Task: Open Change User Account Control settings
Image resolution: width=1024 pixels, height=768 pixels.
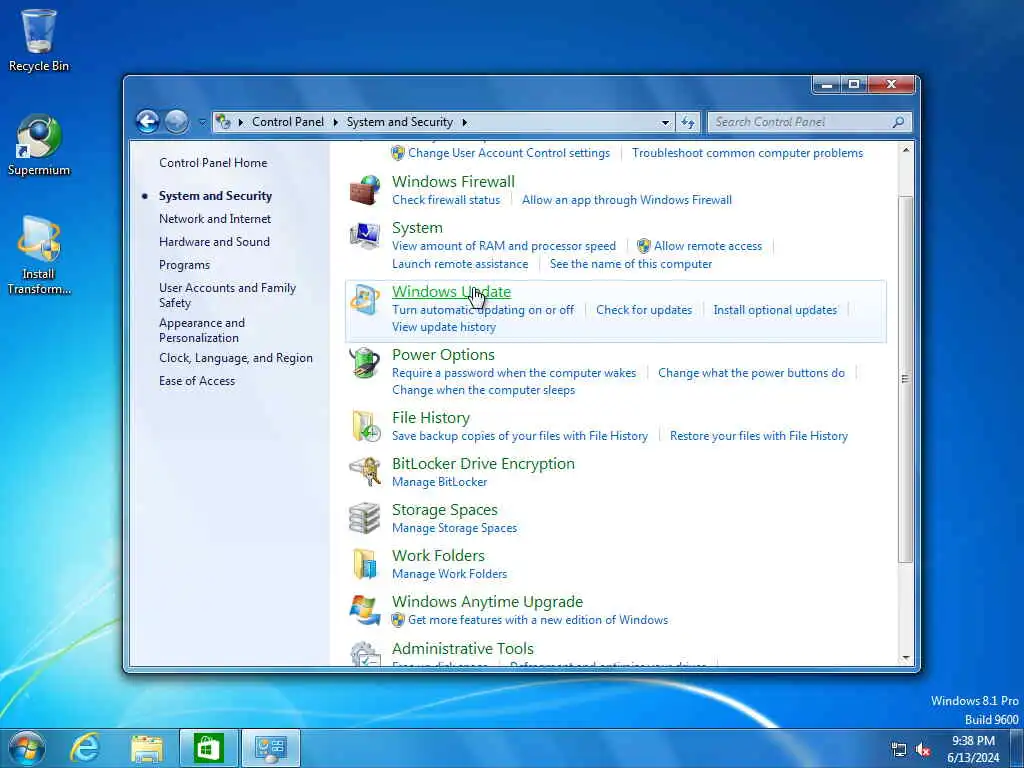Action: coord(509,153)
